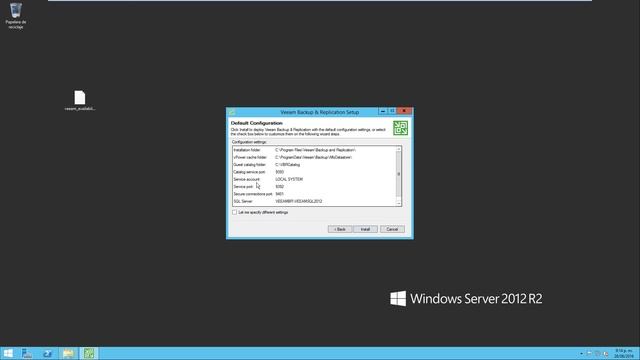Viewport: 640px width, 360px height.
Task: Click the settings list scrollbar up arrow
Action: coord(399,149)
